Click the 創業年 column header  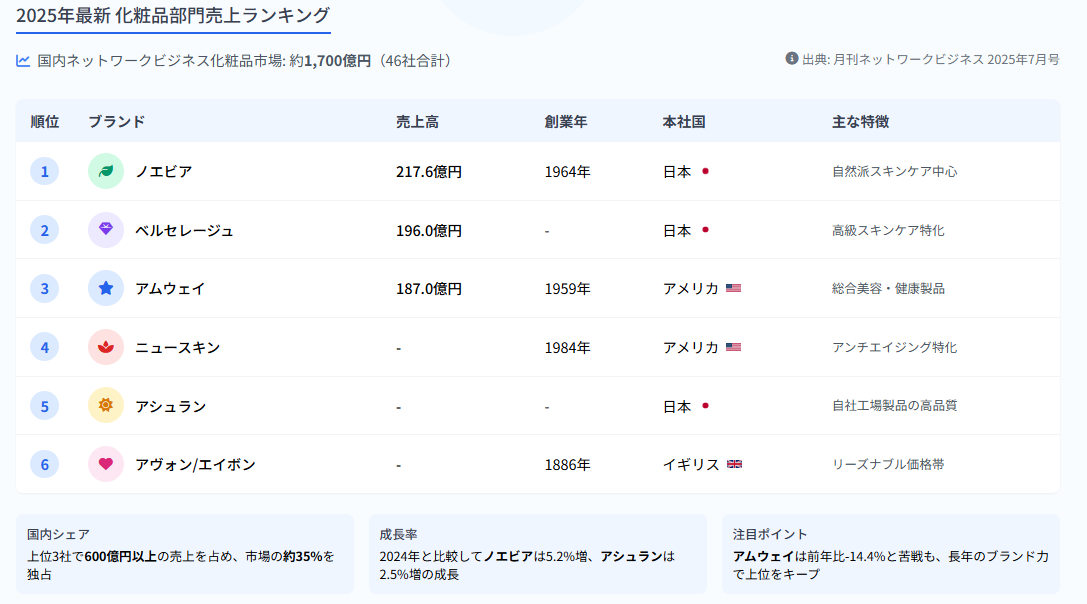[x=566, y=122]
